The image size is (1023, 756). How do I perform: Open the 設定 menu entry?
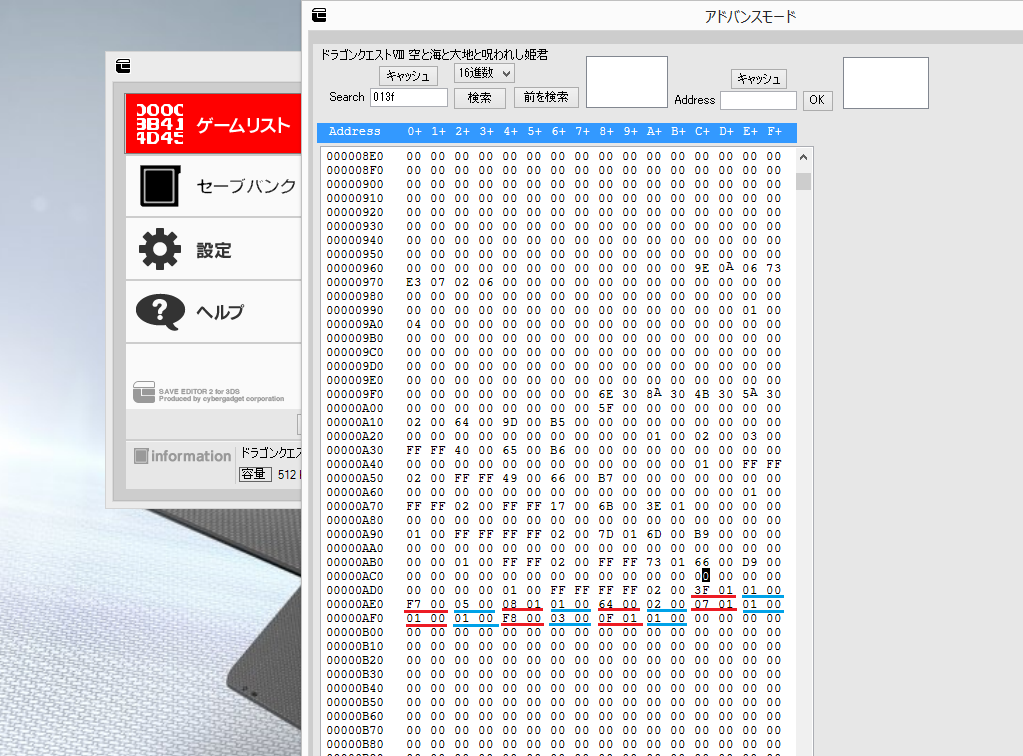(213, 250)
